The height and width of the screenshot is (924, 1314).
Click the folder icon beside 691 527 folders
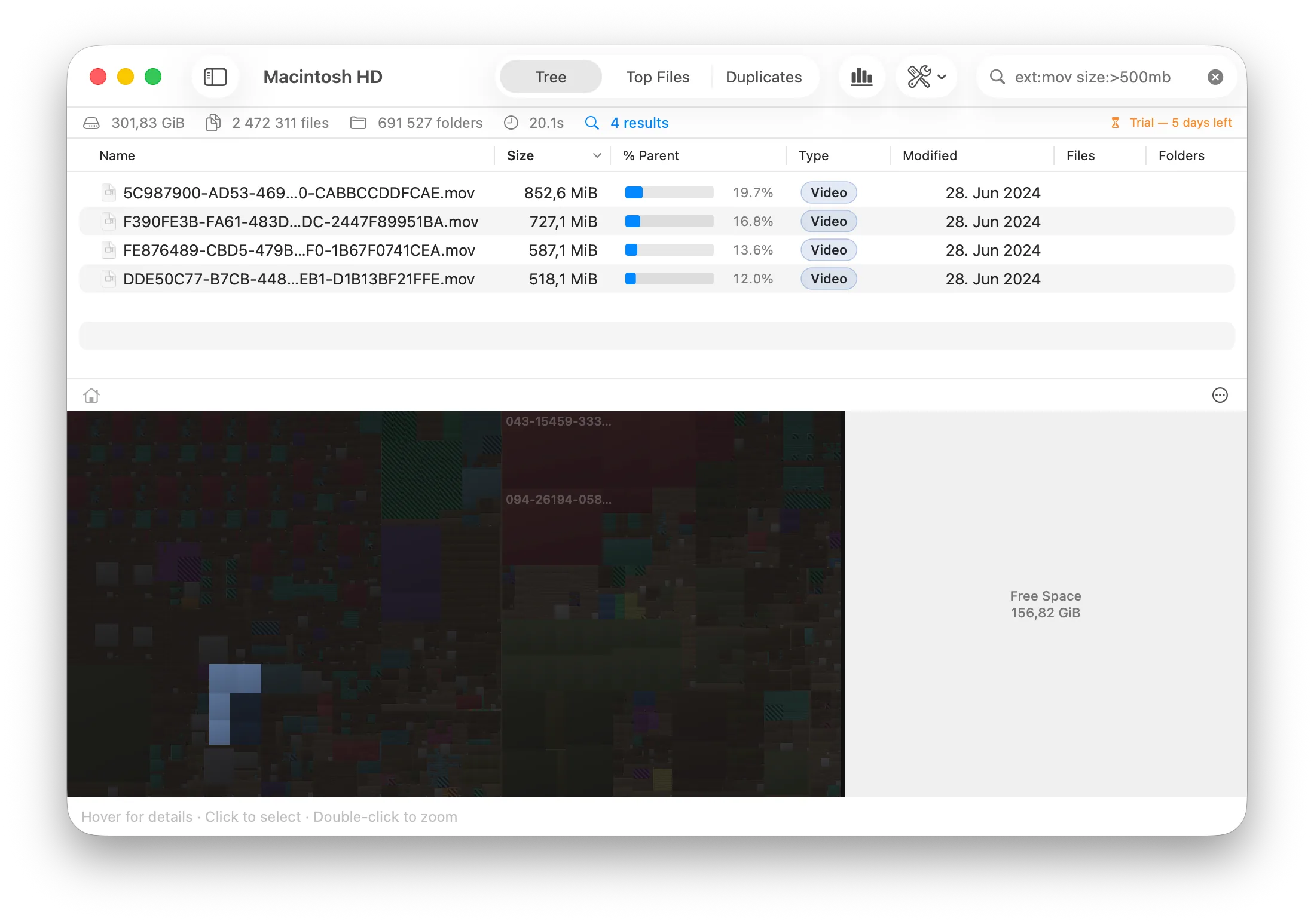(358, 123)
